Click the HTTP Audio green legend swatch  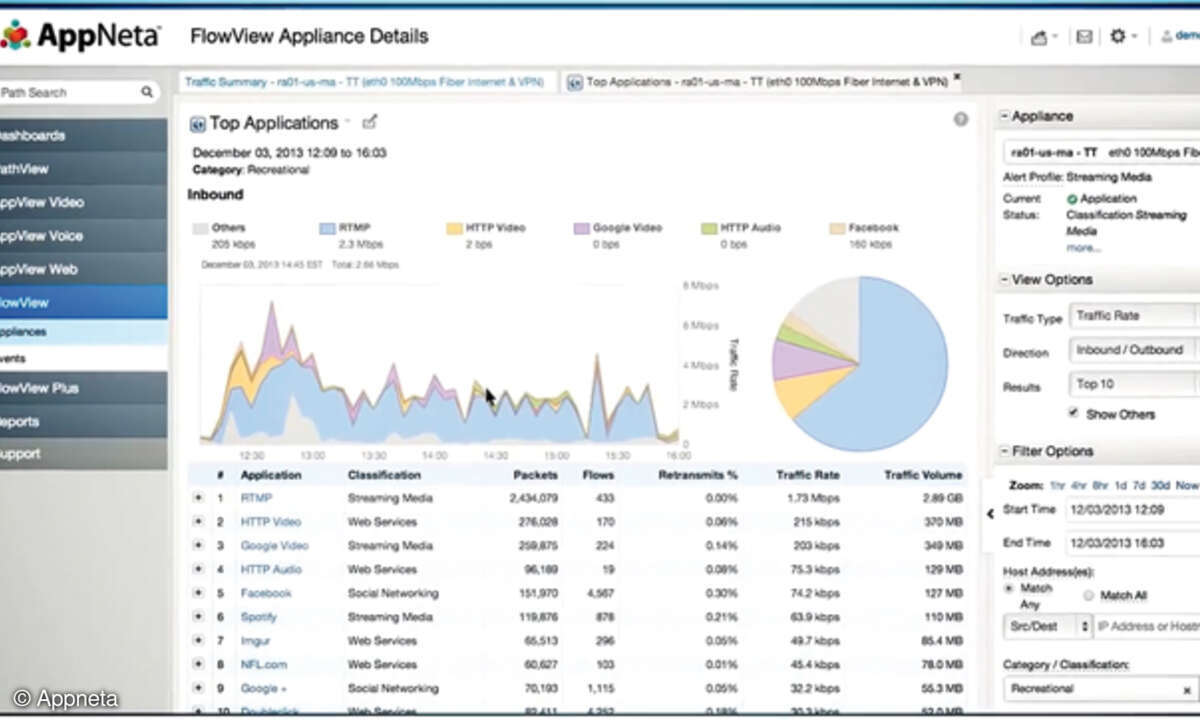click(709, 228)
